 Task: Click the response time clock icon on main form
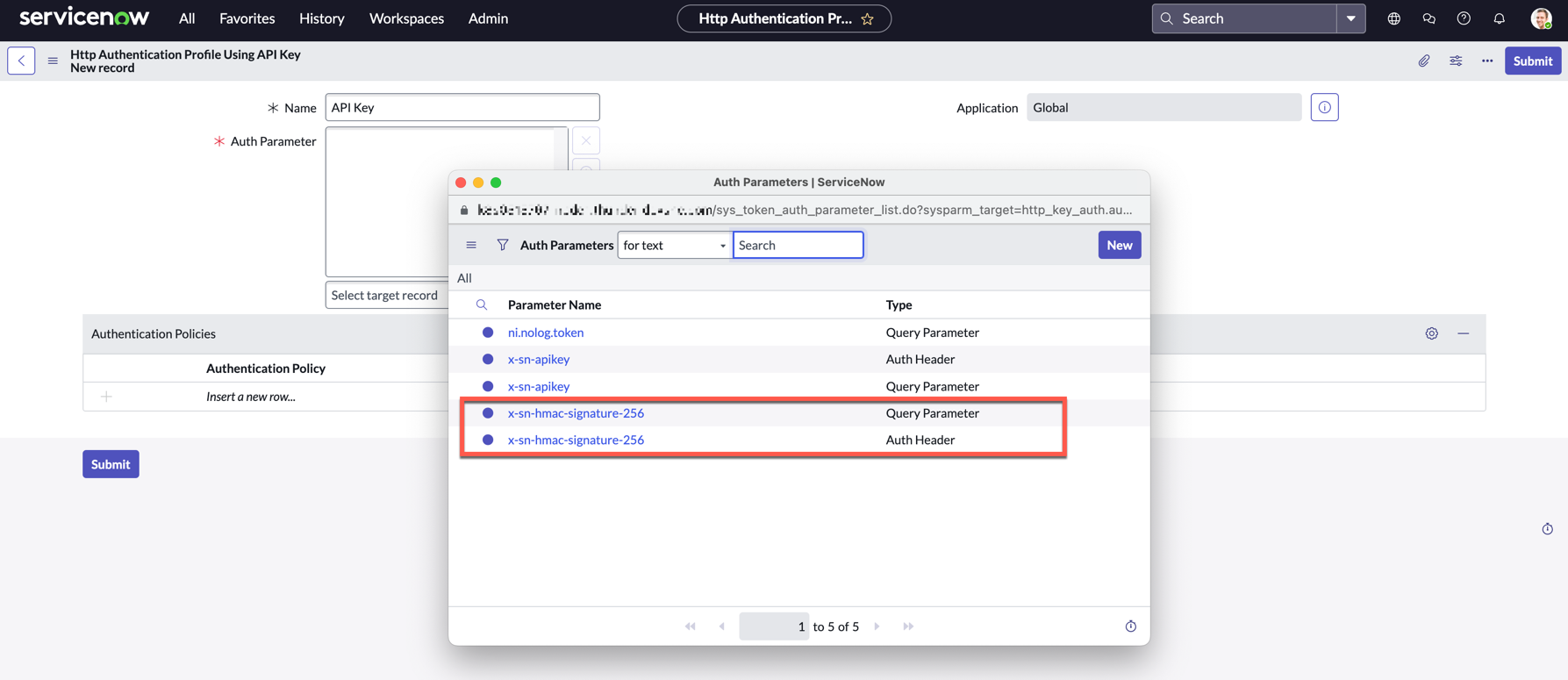click(1548, 528)
